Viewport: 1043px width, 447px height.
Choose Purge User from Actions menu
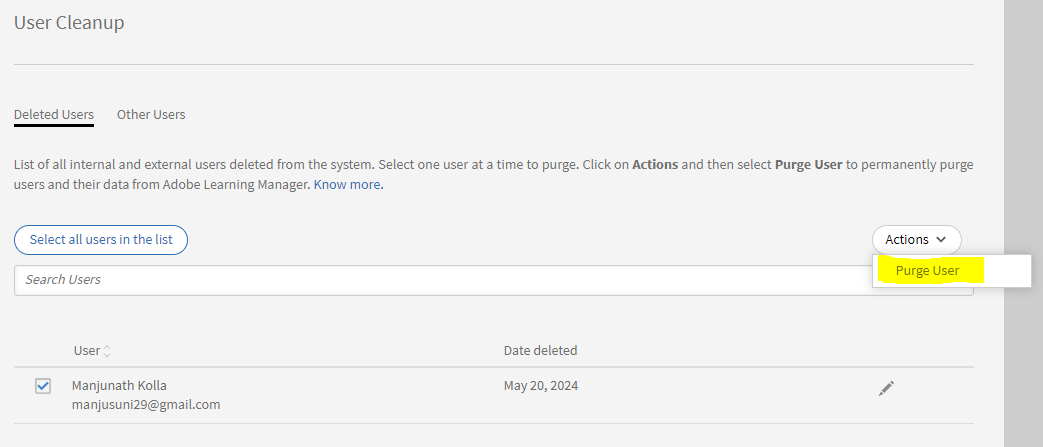point(927,271)
